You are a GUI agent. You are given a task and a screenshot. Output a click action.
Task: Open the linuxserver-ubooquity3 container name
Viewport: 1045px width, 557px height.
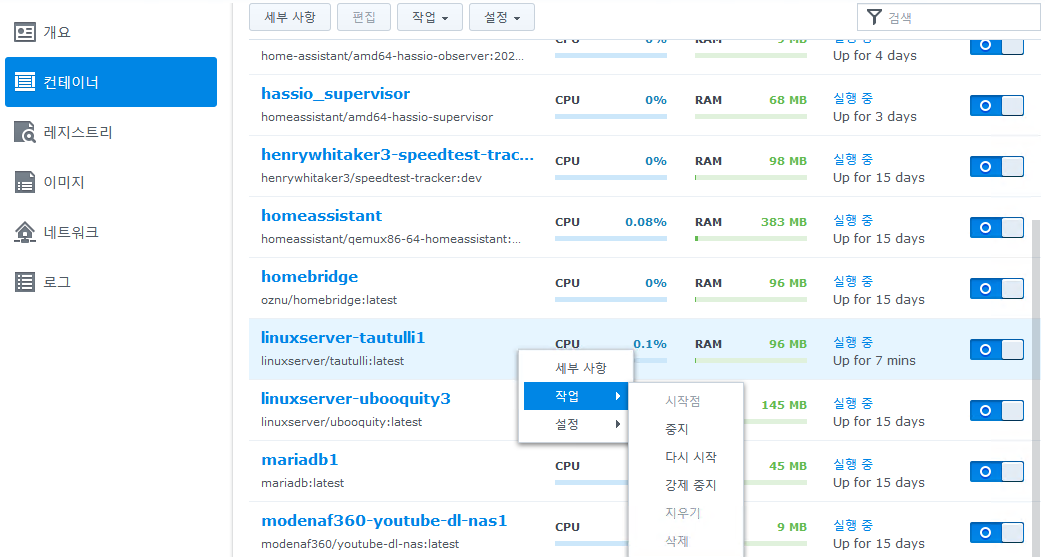pyautogui.click(x=356, y=398)
